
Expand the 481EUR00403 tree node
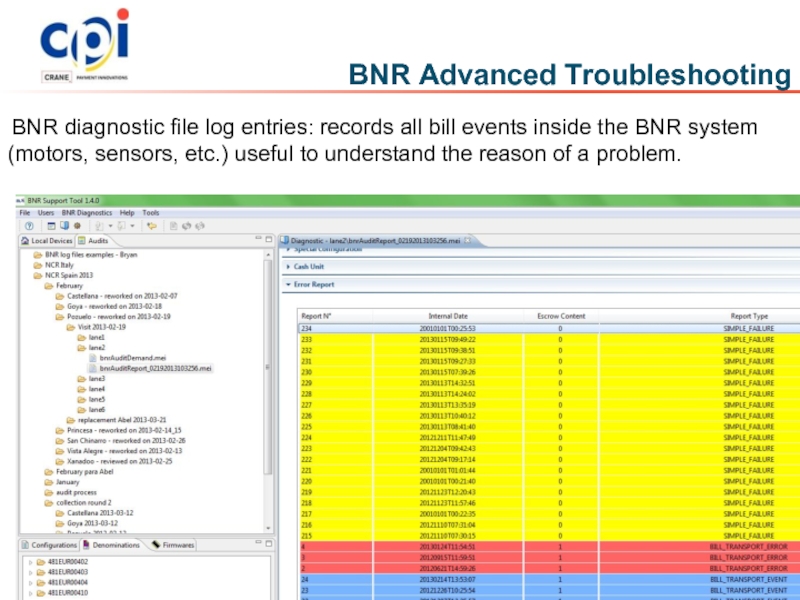[31, 572]
